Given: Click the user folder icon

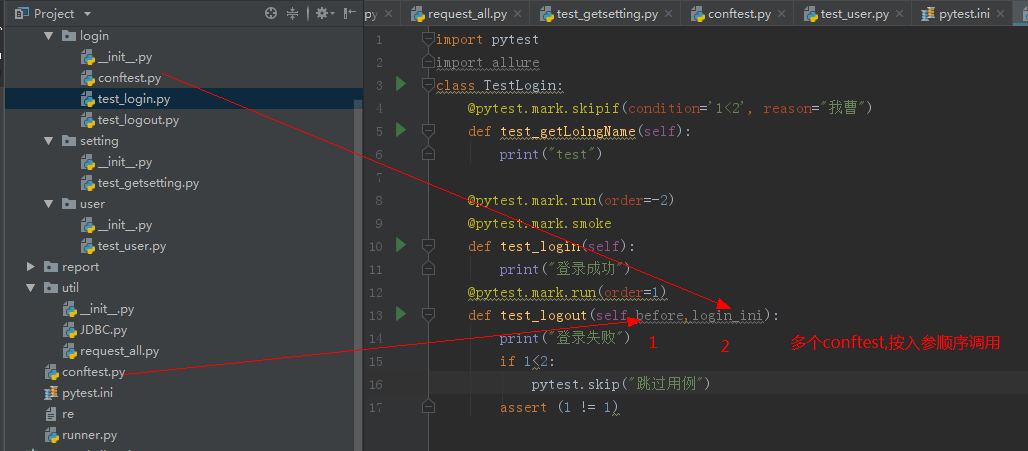Looking at the screenshot, I should (68, 204).
